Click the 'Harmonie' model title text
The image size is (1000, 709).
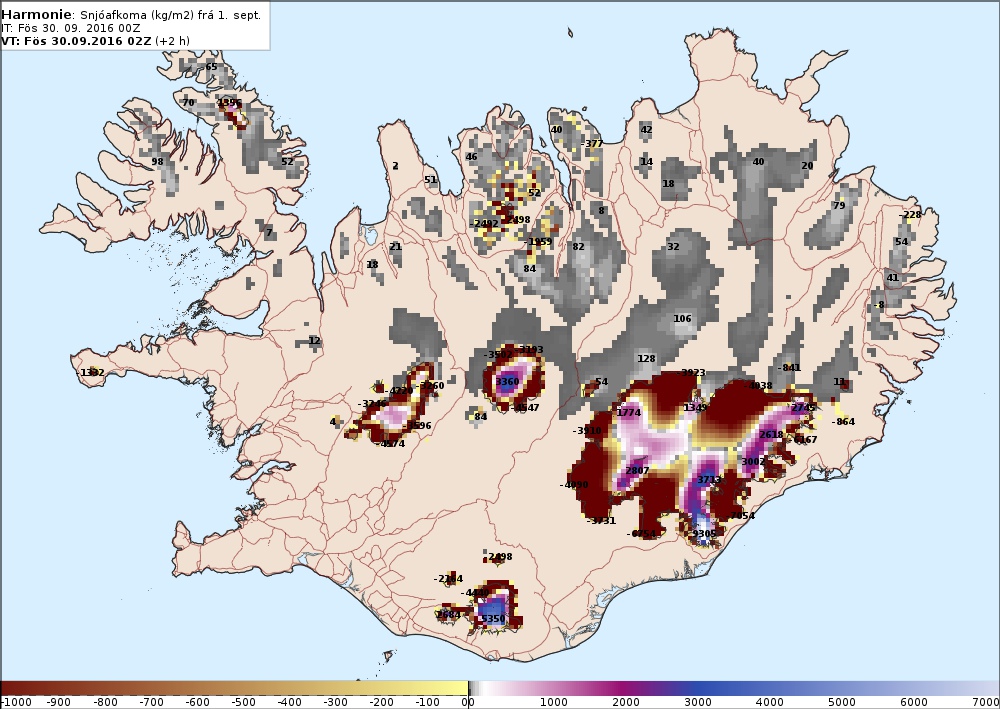pyautogui.click(x=36, y=15)
